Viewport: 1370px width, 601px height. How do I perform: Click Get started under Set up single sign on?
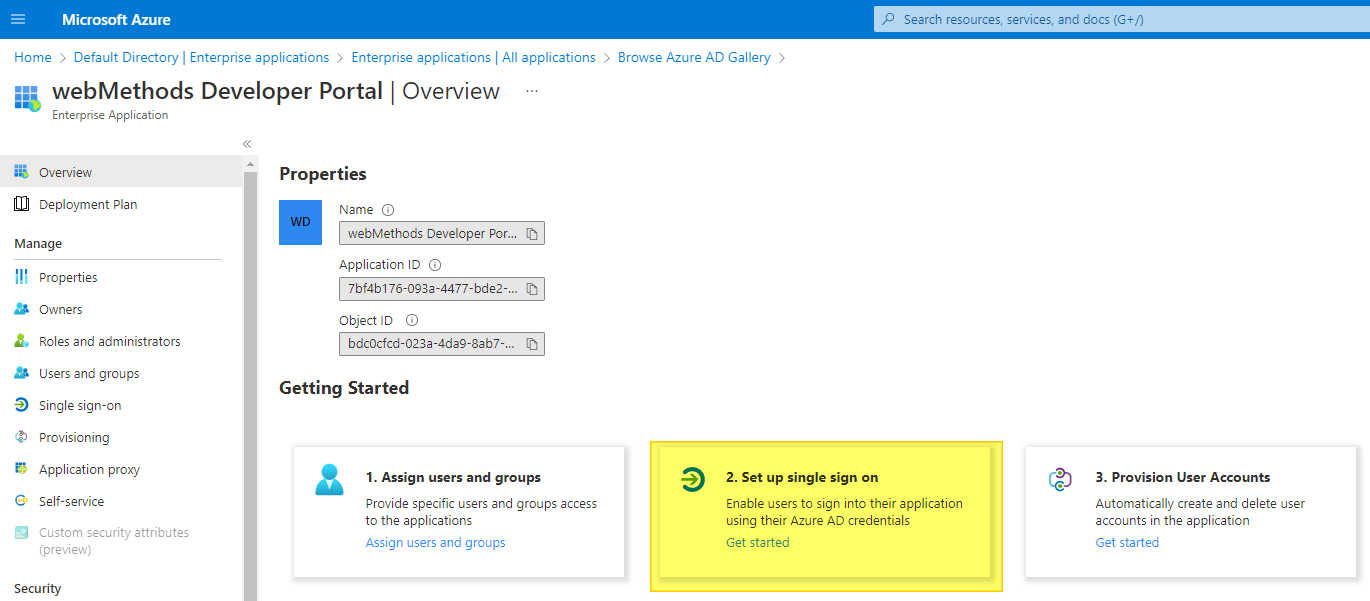pyautogui.click(x=757, y=543)
